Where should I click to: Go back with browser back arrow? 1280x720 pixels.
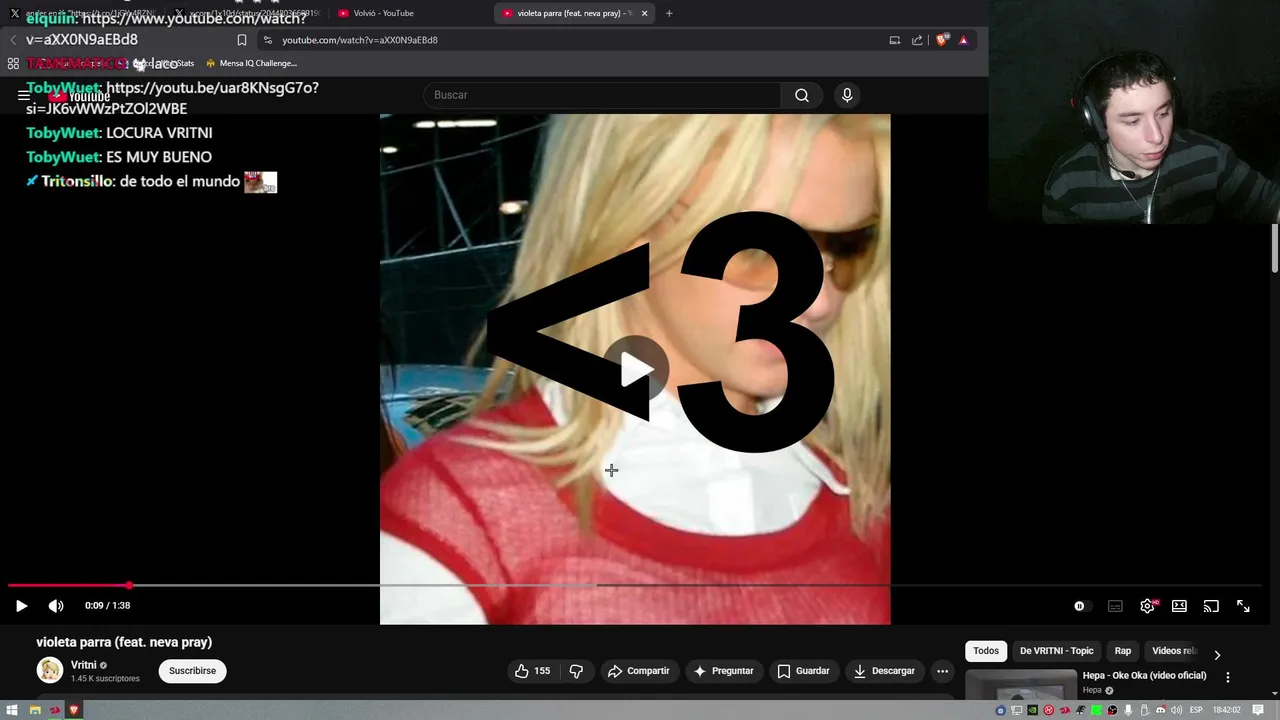coord(13,40)
